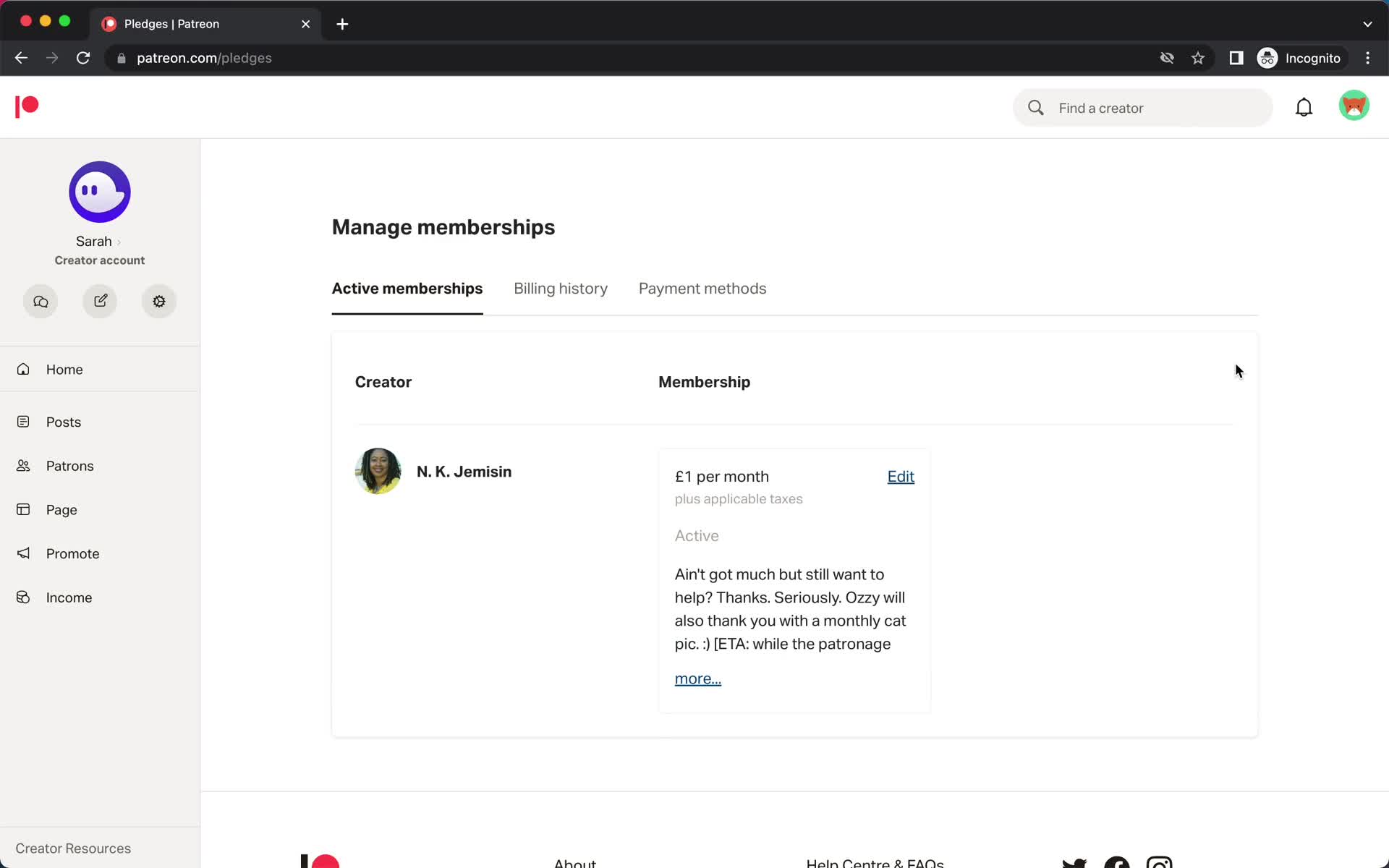Open a new browser tab
This screenshot has width=1389, height=868.
click(342, 24)
